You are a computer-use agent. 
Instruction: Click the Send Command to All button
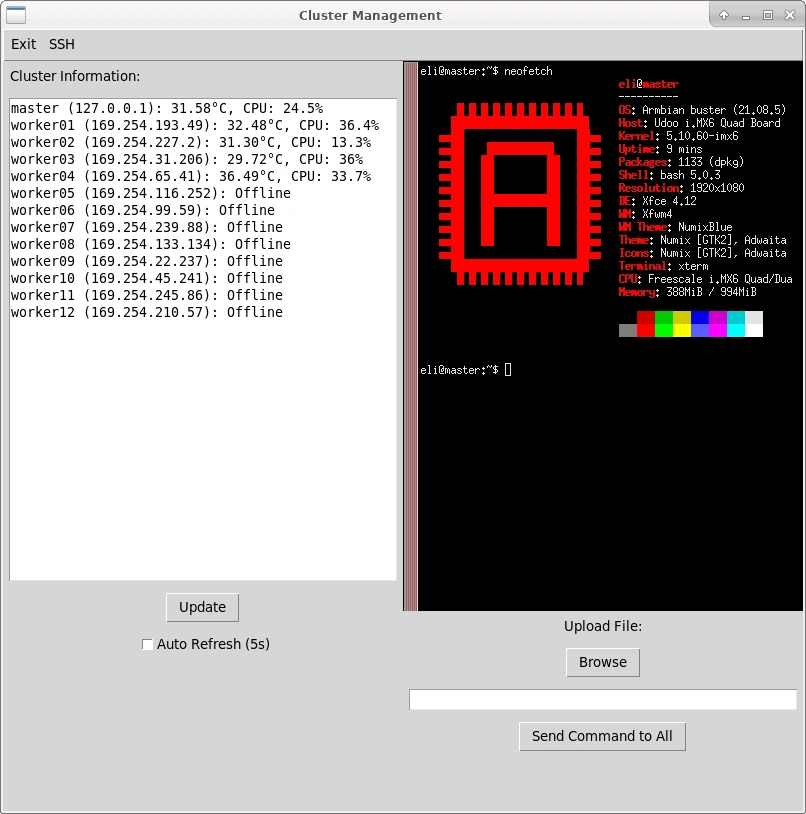point(602,736)
